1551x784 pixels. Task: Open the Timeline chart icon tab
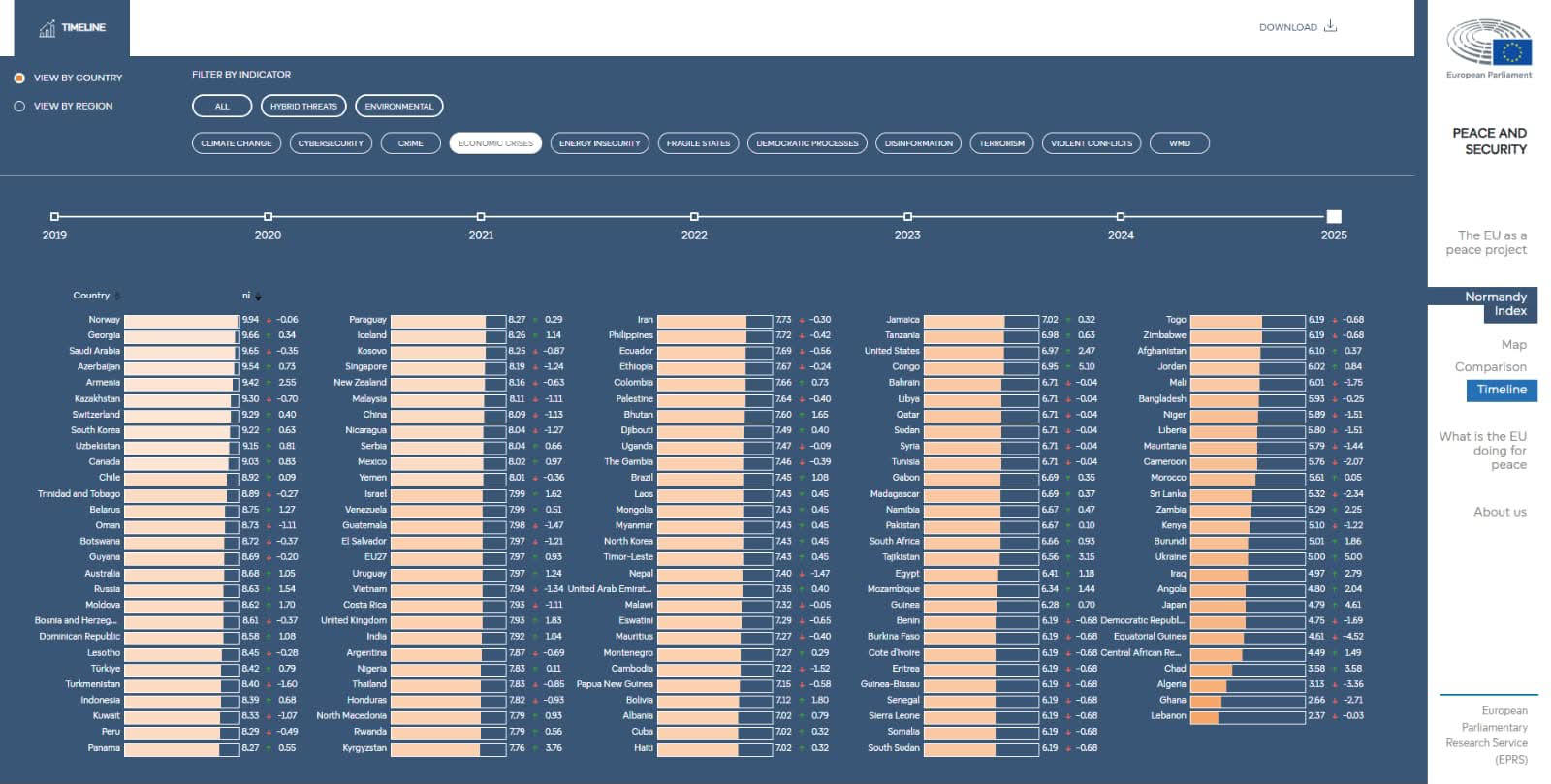(x=72, y=28)
